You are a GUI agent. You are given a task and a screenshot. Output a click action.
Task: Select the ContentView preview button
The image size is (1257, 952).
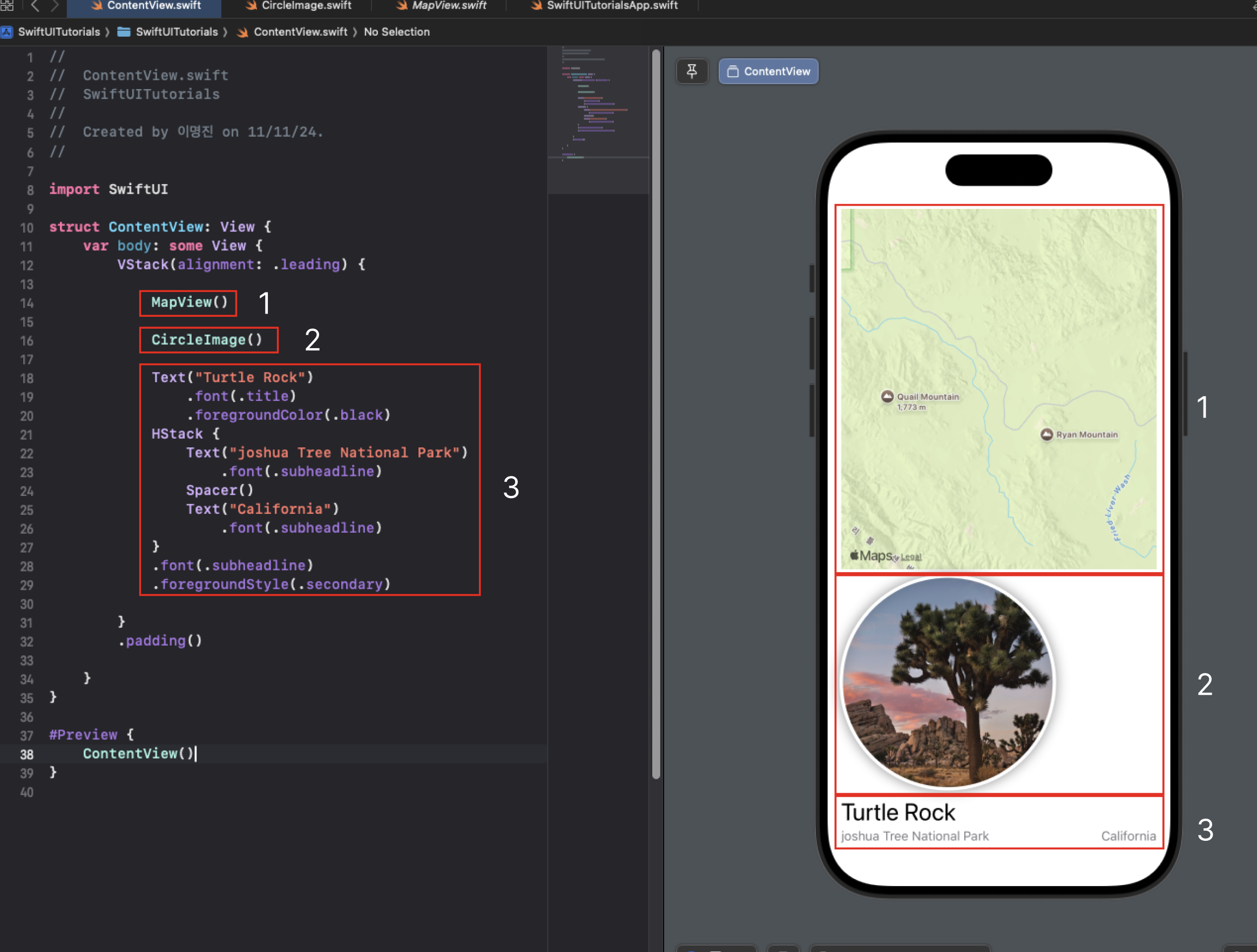pos(768,72)
